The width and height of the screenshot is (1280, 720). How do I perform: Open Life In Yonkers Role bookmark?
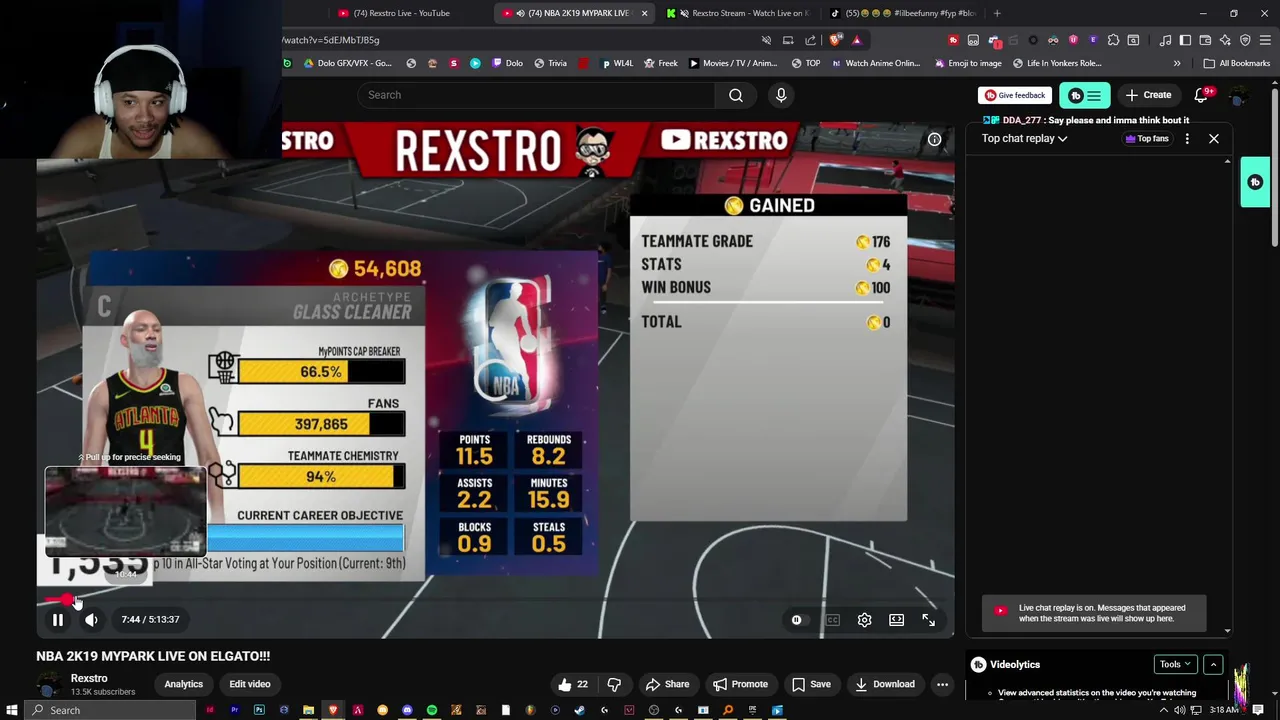tap(1057, 63)
